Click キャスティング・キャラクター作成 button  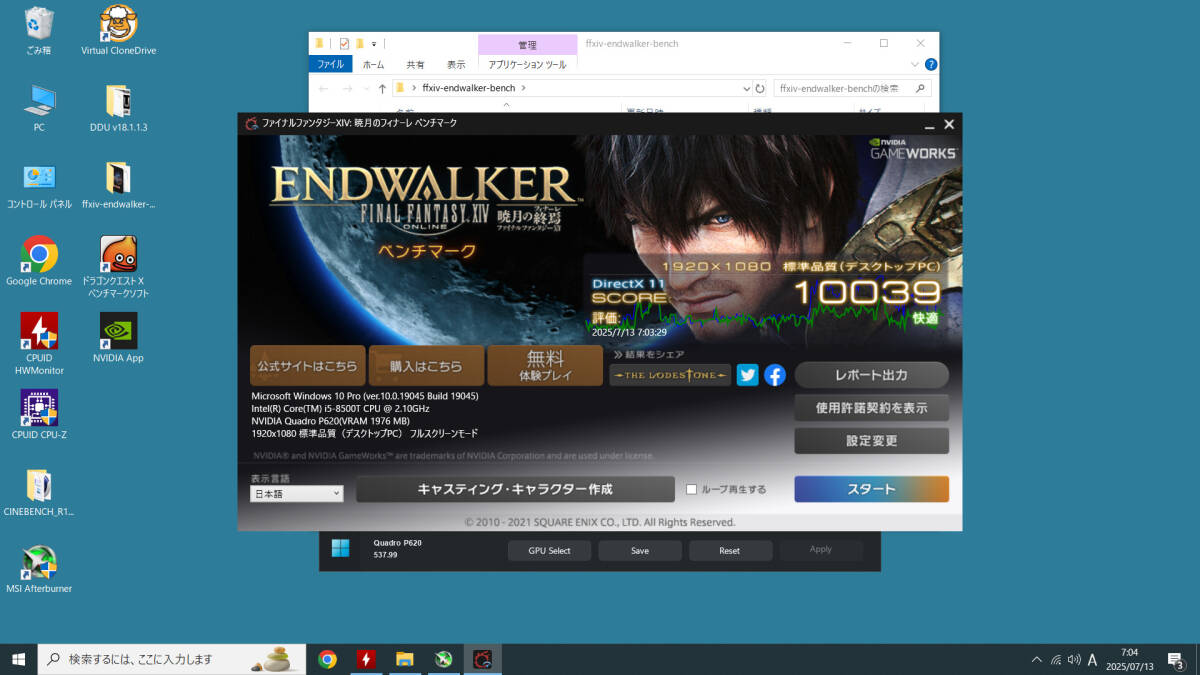click(515, 489)
